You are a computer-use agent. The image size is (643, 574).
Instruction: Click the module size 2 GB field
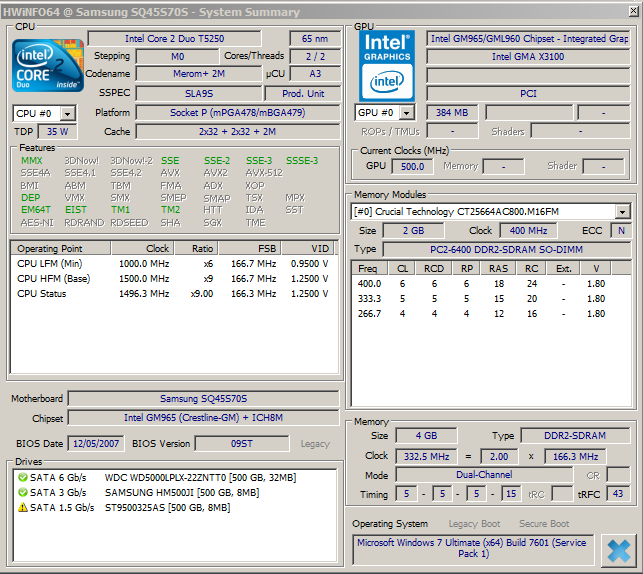click(x=413, y=230)
